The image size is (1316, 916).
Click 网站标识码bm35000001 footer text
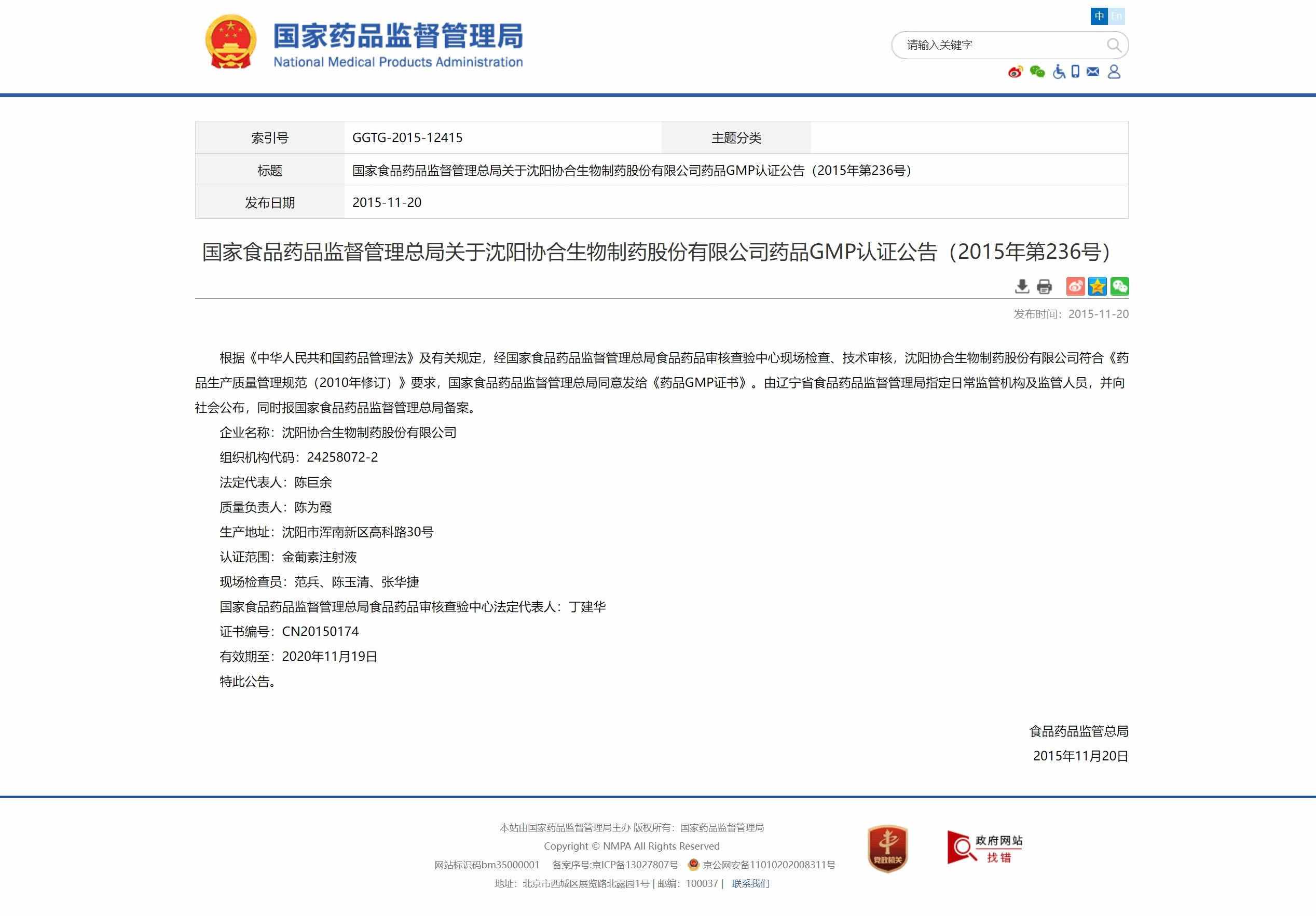[487, 865]
